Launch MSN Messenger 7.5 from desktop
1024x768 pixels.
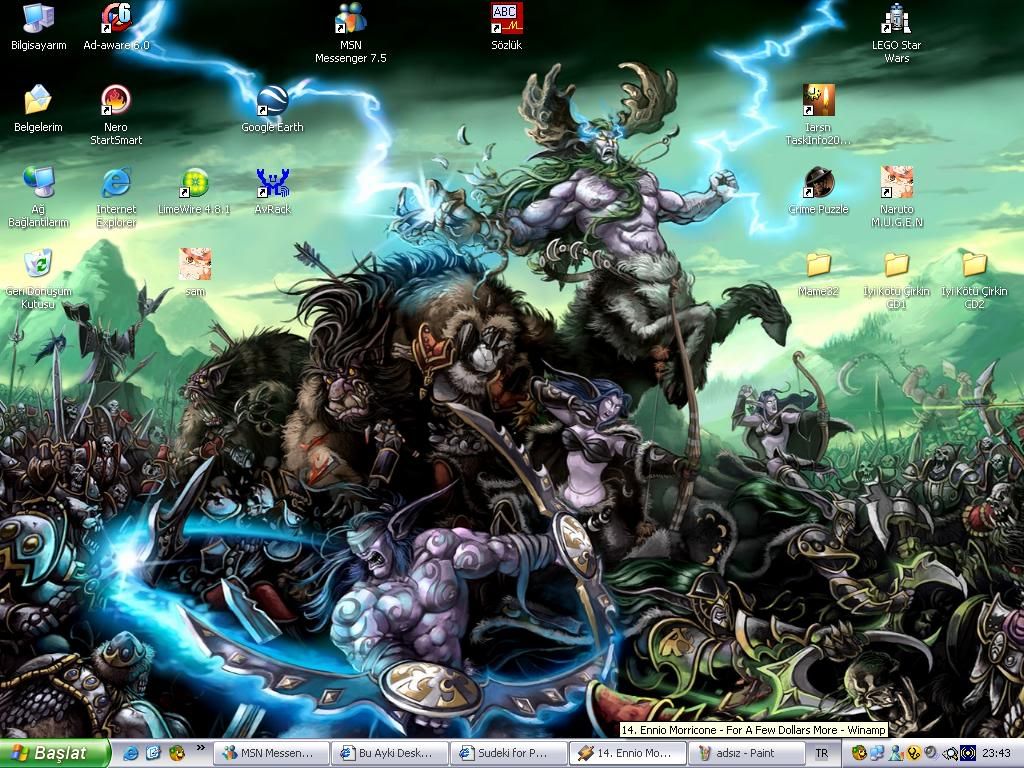[x=350, y=19]
